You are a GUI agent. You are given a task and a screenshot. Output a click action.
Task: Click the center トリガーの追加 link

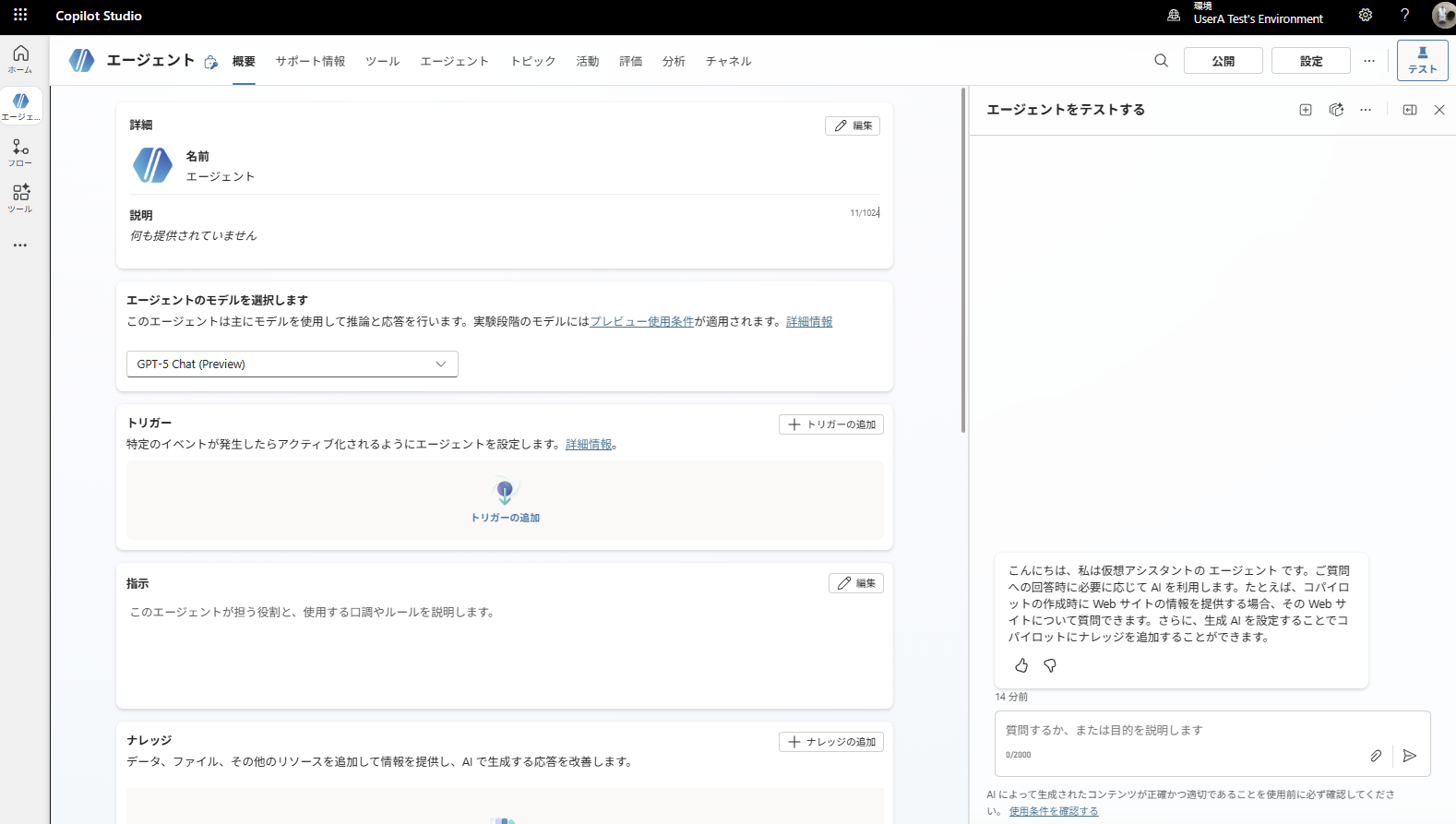(x=506, y=518)
